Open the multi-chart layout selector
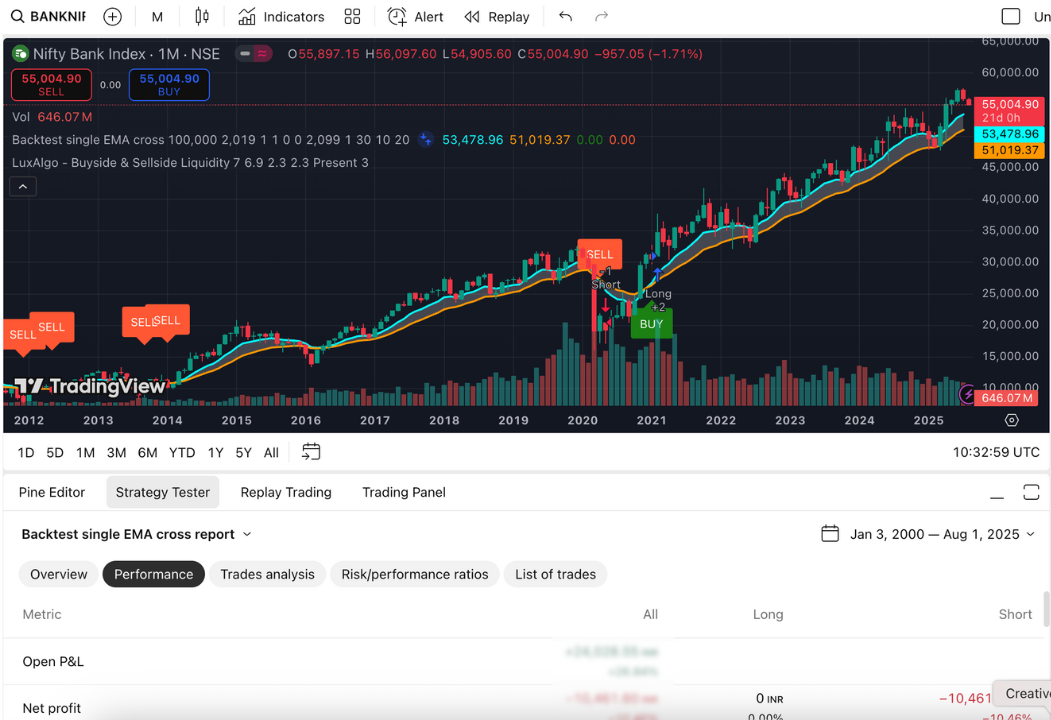This screenshot has height=720, width=1051. click(352, 16)
